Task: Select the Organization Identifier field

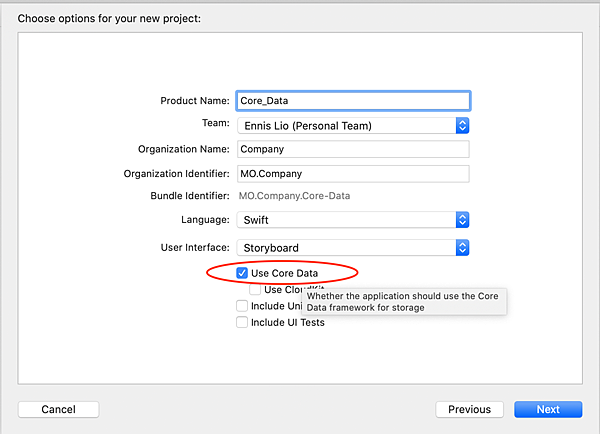Action: pos(353,173)
